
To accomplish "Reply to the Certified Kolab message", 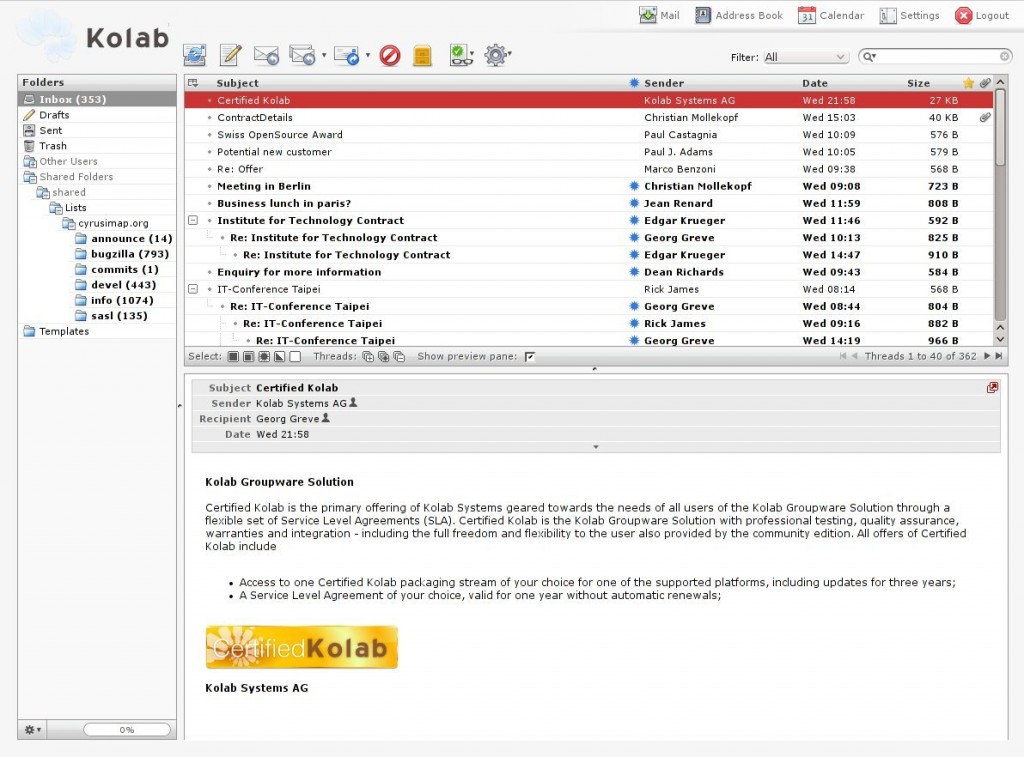I will pyautogui.click(x=268, y=56).
